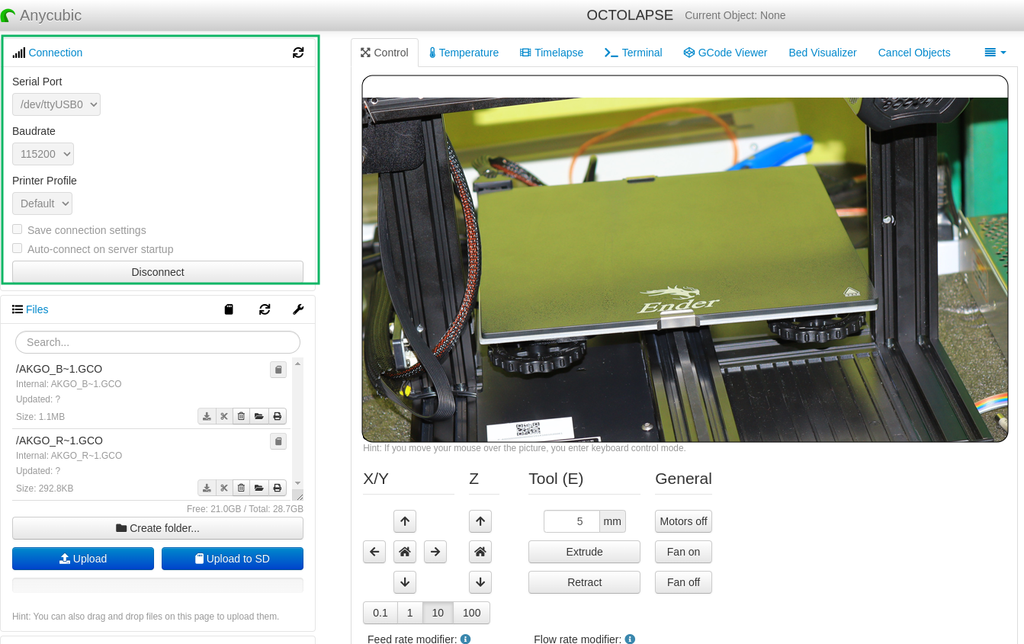This screenshot has width=1024, height=644.
Task: Open the GCode Viewer tab
Action: (725, 52)
